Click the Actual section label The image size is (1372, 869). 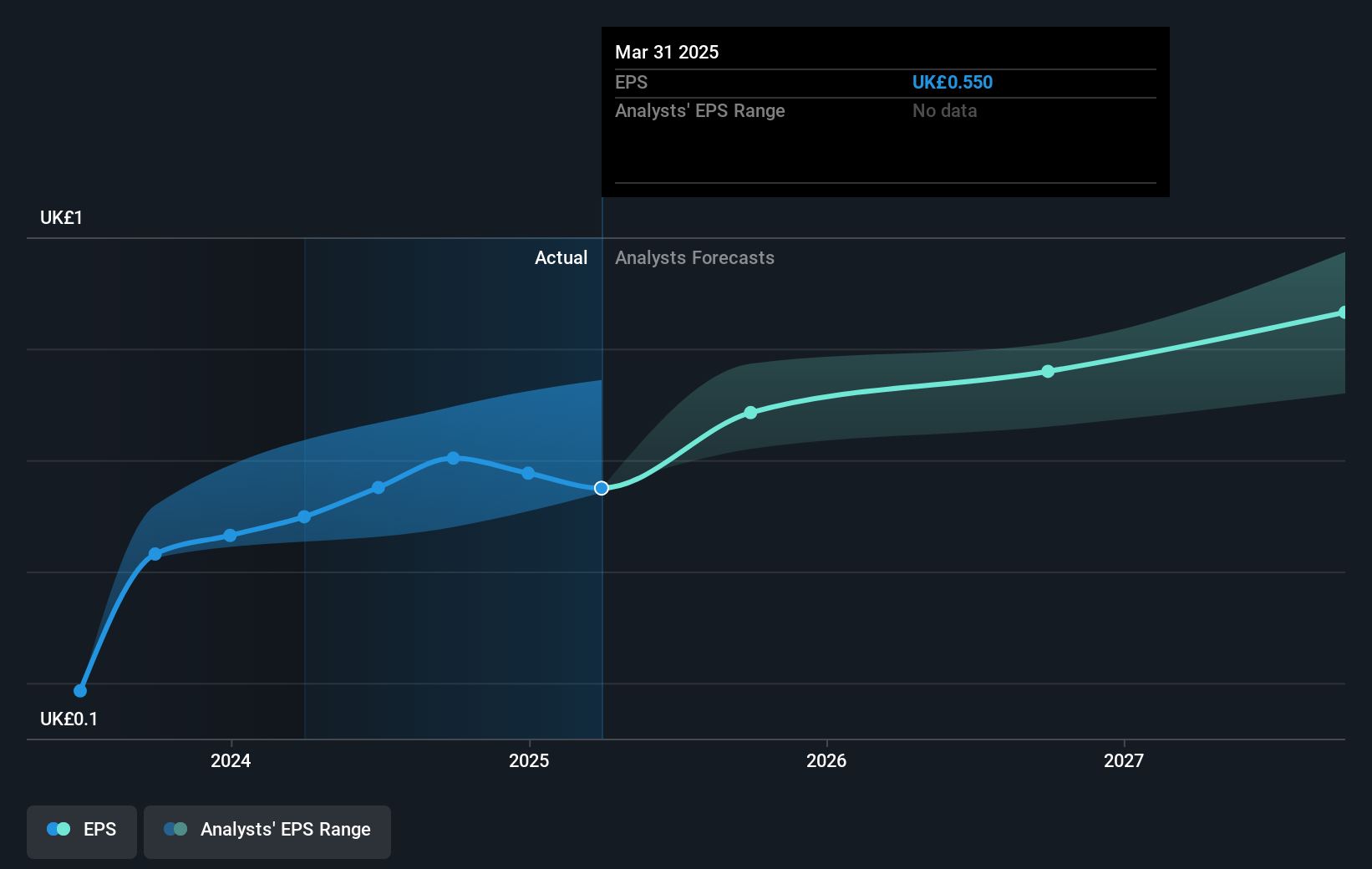click(x=561, y=258)
